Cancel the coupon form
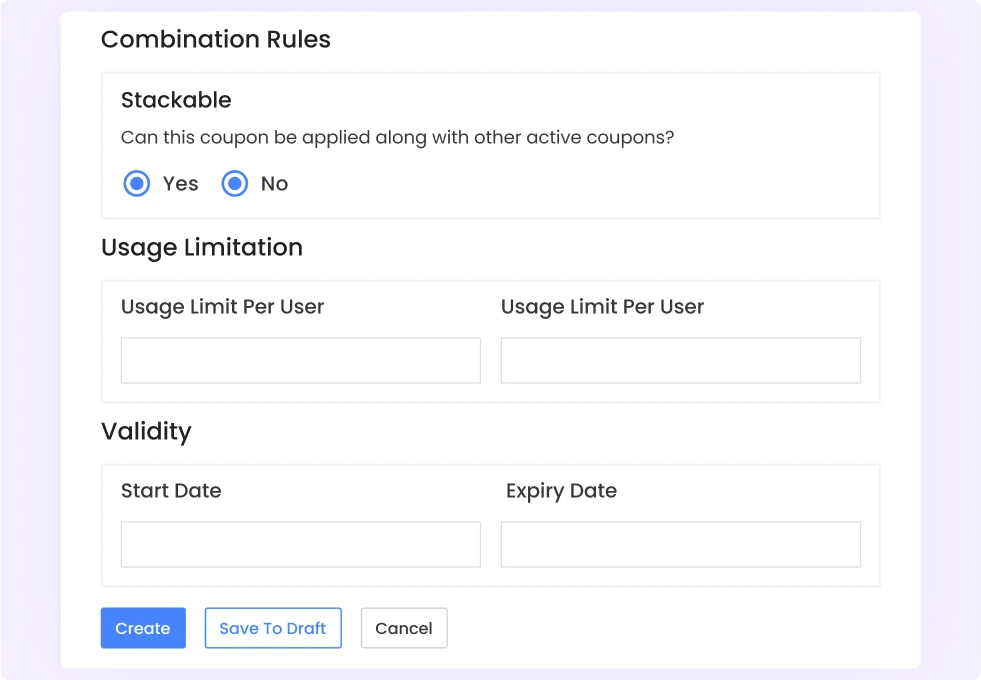Image resolution: width=981 pixels, height=680 pixels. tap(404, 628)
